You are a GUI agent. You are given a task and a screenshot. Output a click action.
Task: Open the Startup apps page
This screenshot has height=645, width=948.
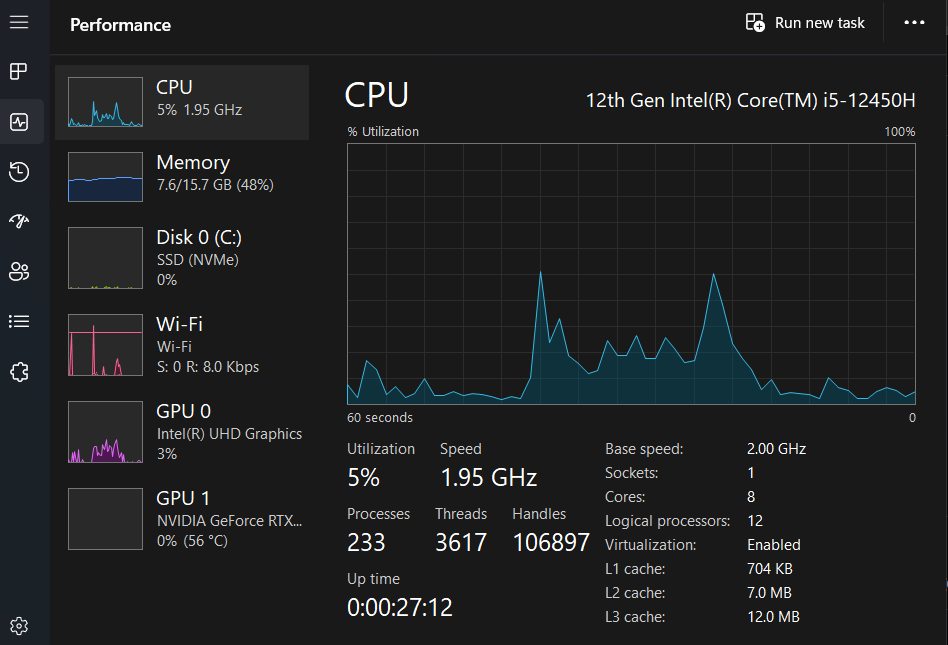[19, 222]
